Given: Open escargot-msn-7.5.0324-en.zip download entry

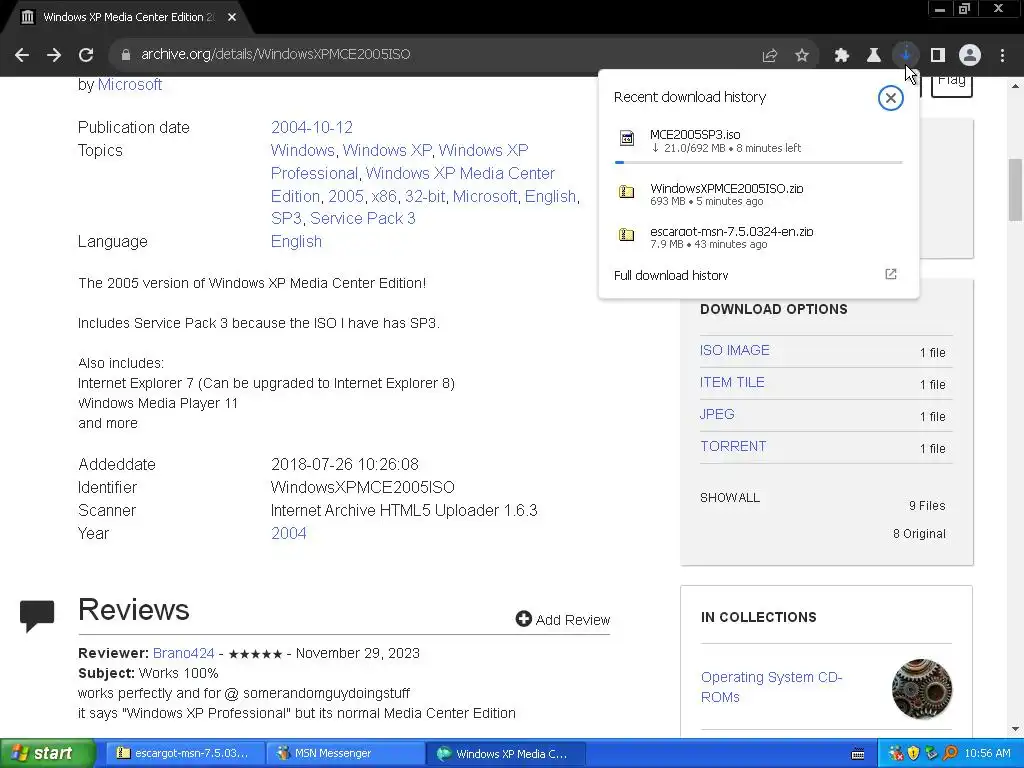Looking at the screenshot, I should [758, 237].
